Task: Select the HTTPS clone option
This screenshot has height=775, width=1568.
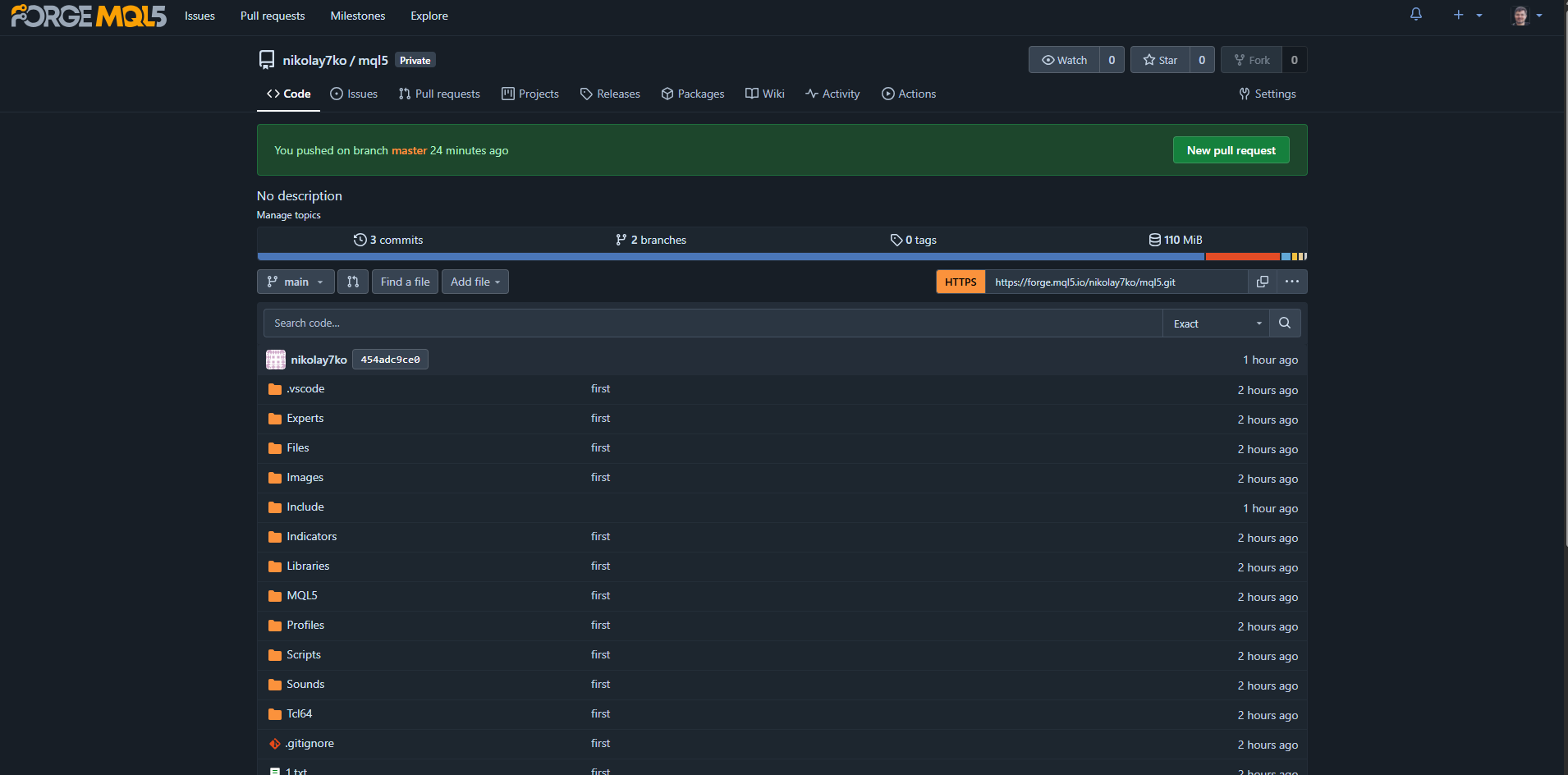Action: pos(961,282)
